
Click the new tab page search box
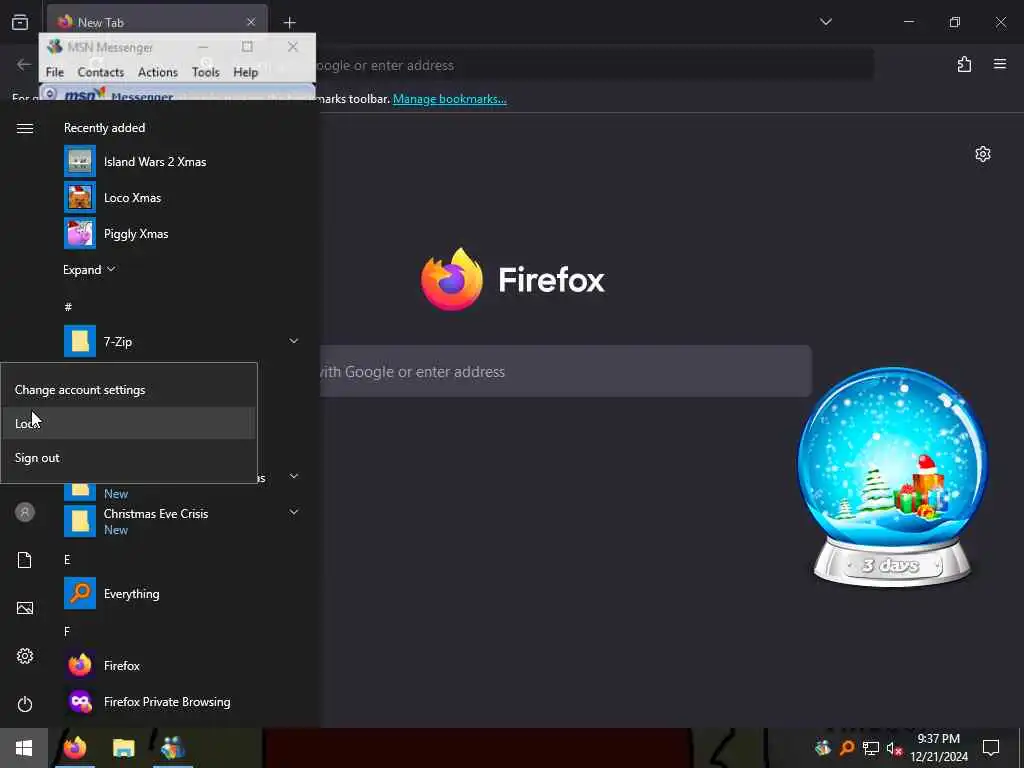(566, 371)
